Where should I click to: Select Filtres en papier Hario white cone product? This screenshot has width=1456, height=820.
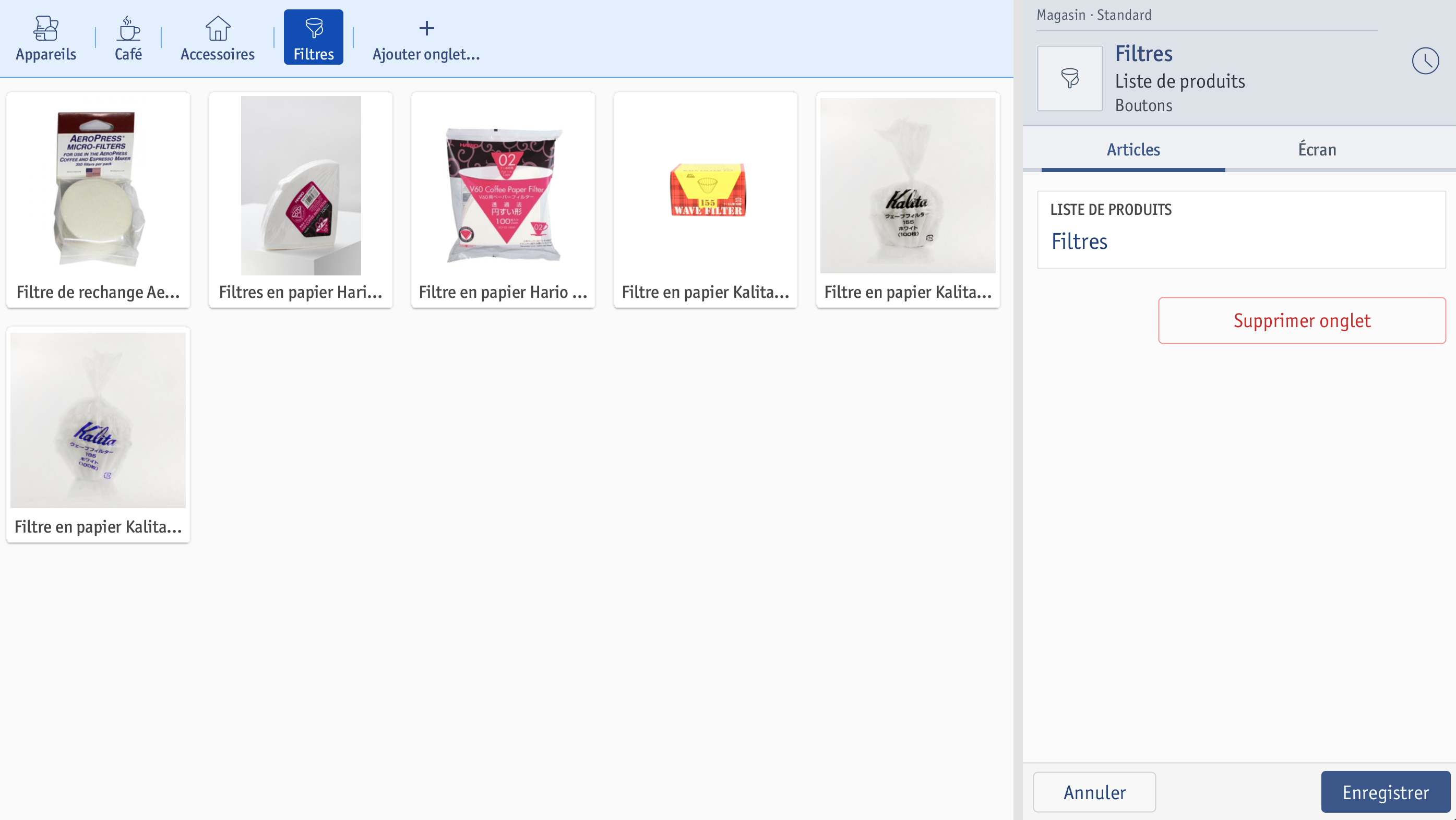(301, 200)
